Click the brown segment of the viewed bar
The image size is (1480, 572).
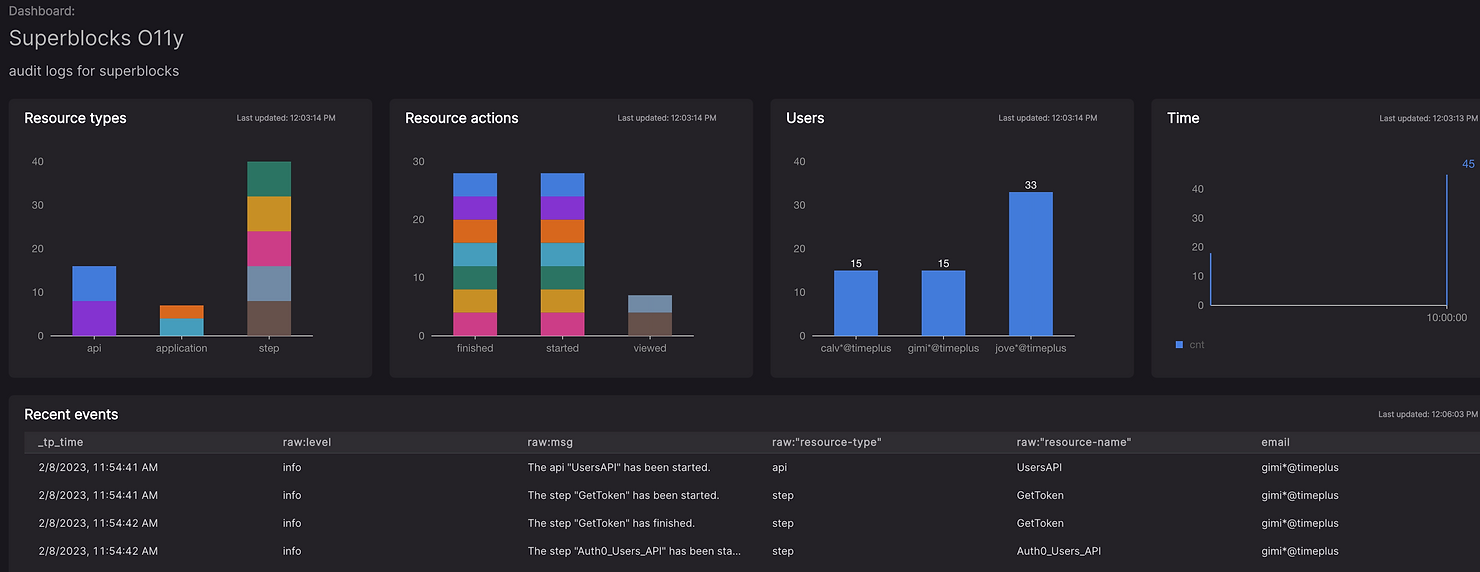pos(650,324)
